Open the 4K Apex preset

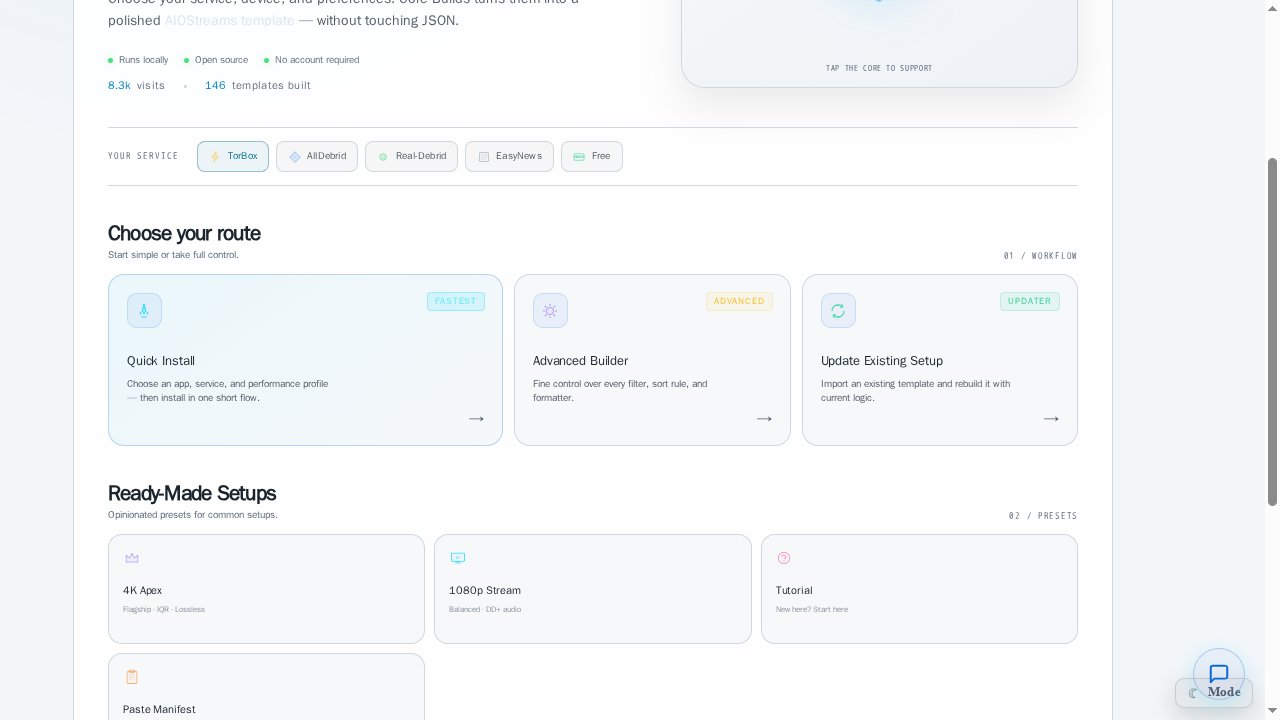click(266, 589)
